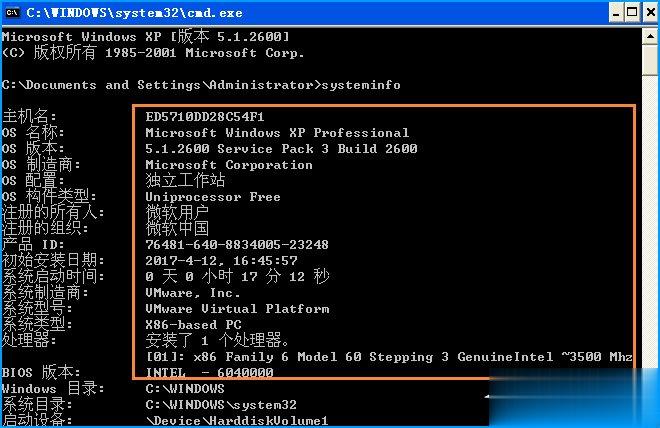The height and width of the screenshot is (428, 660).
Task: Click the Windows 目录 label
Action: point(53,388)
